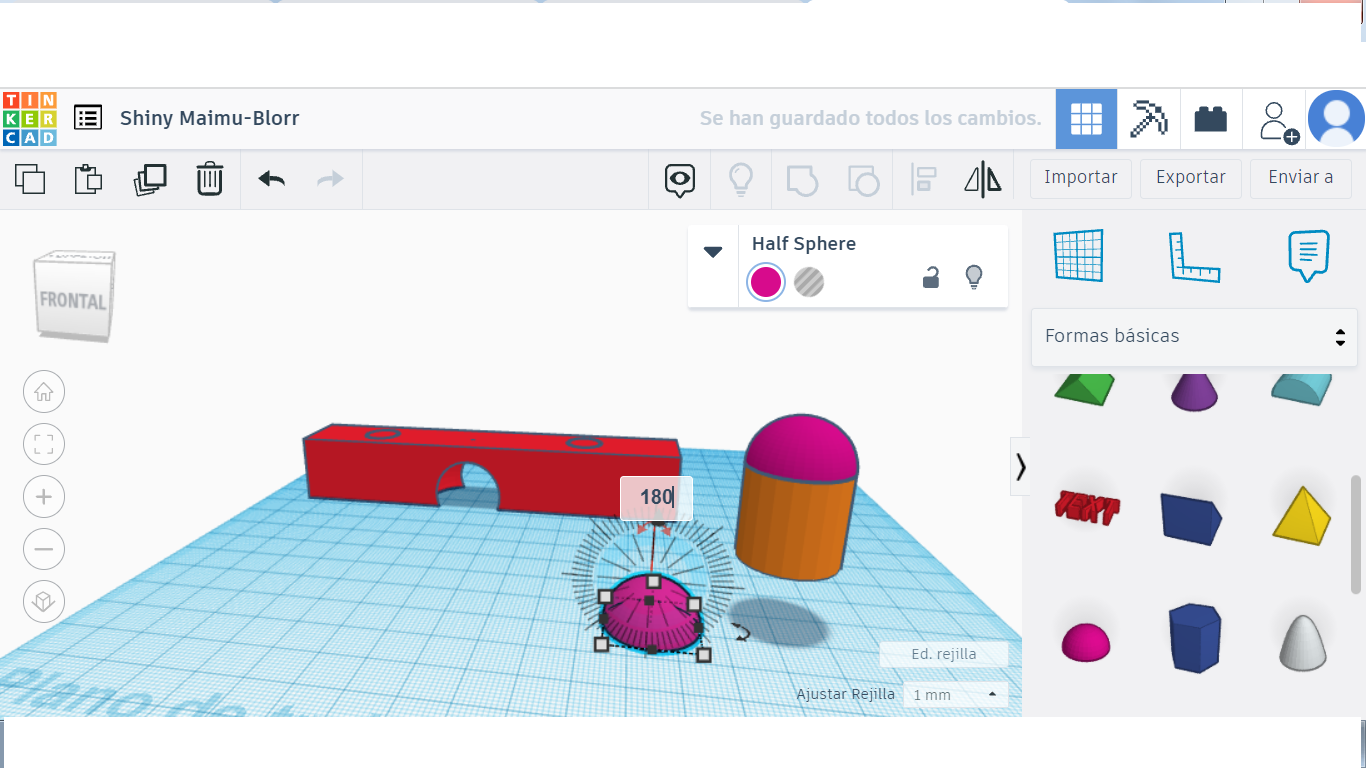
Task: Redo the last undone action
Action: pos(330,179)
